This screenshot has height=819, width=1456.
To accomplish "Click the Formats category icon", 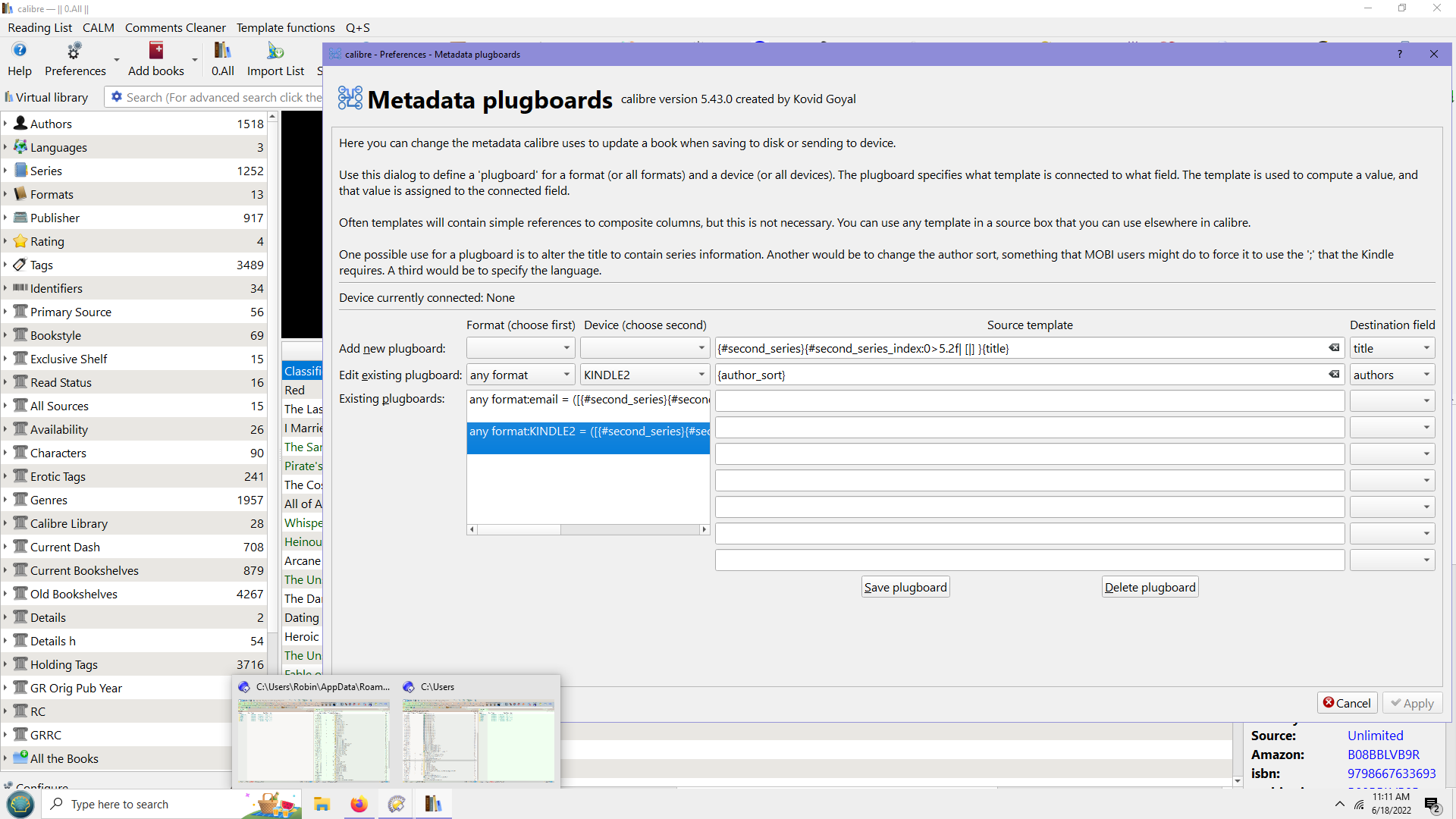I will coord(20,193).
